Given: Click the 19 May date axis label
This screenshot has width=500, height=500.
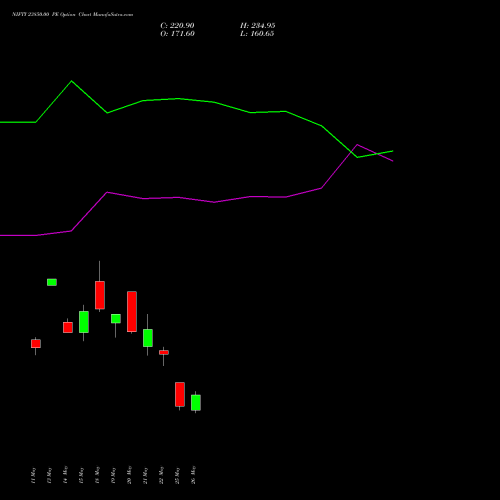Looking at the screenshot, I should click(x=113, y=475).
